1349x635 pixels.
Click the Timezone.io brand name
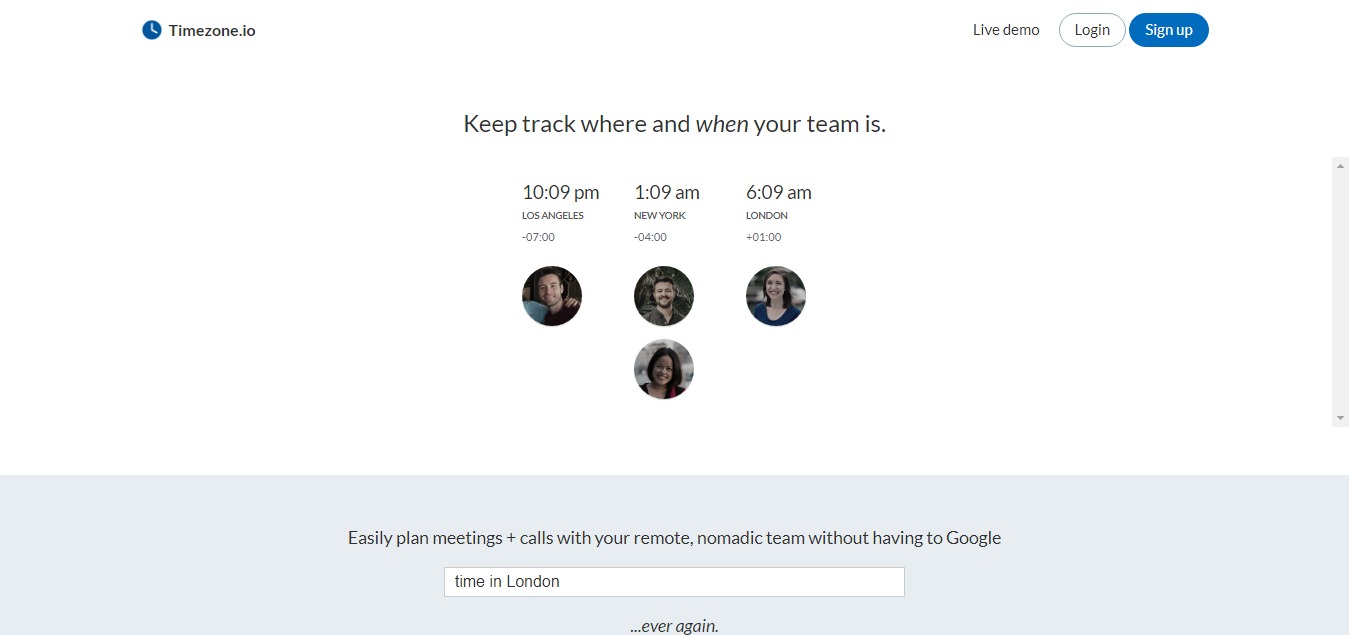212,31
